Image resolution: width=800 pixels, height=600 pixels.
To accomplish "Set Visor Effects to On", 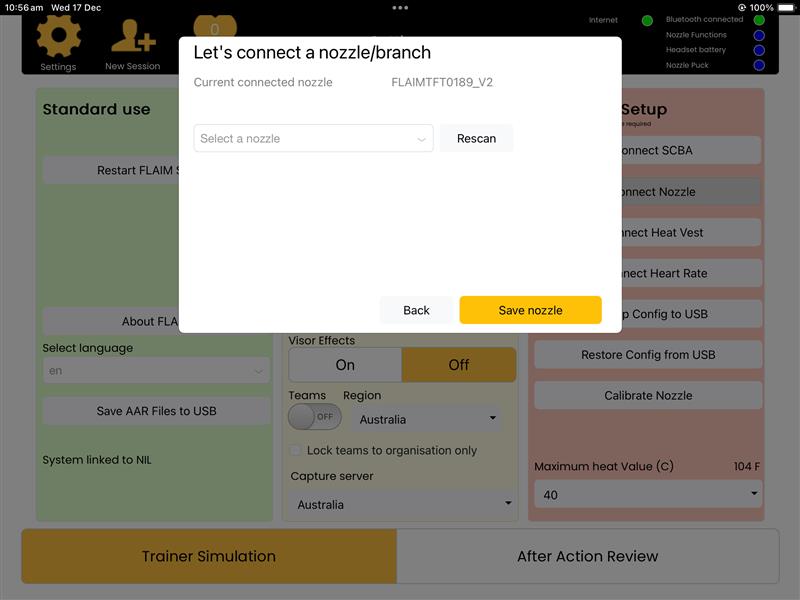I will click(345, 365).
